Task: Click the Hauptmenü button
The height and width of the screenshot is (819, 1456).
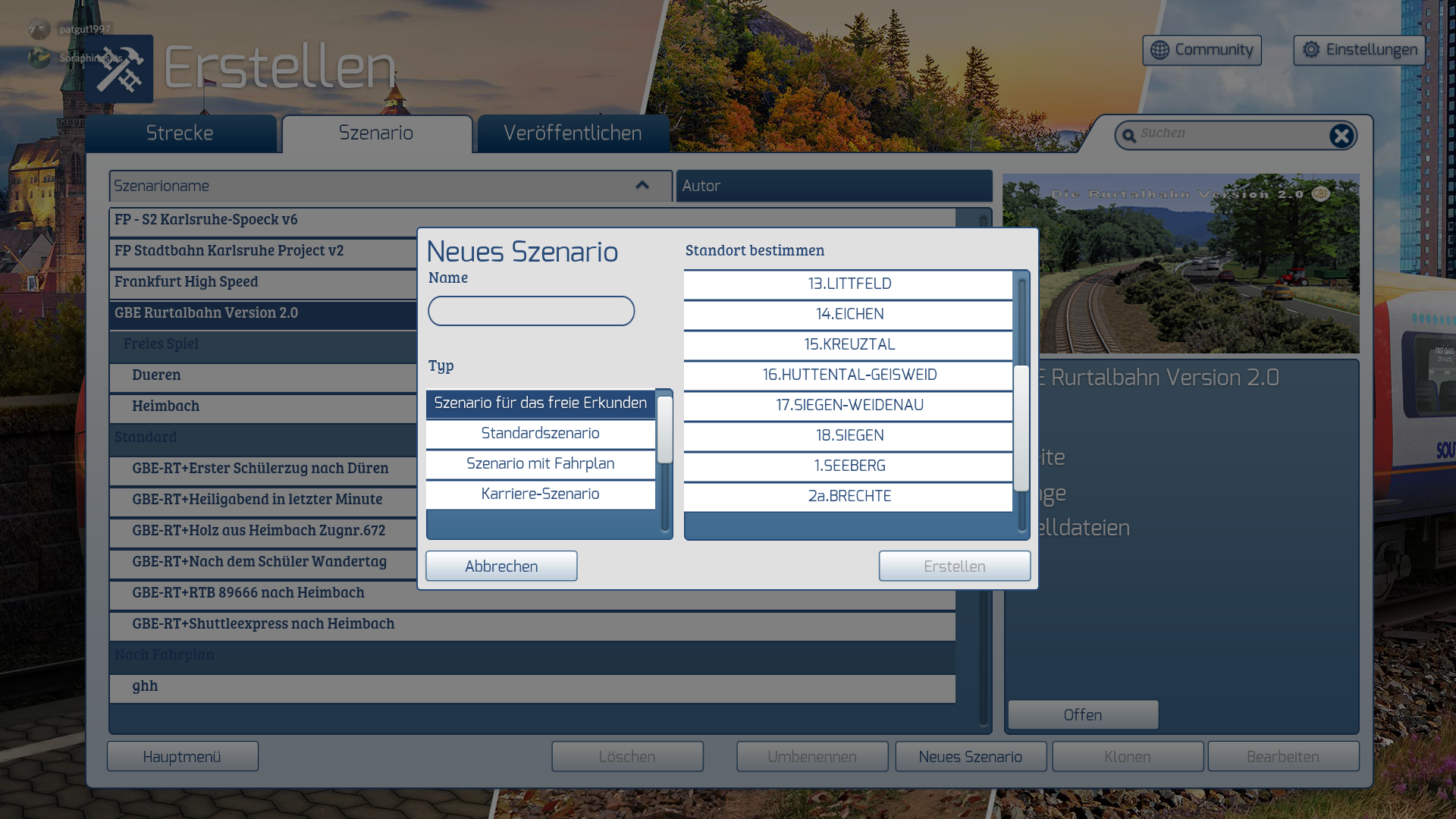Action: click(182, 756)
